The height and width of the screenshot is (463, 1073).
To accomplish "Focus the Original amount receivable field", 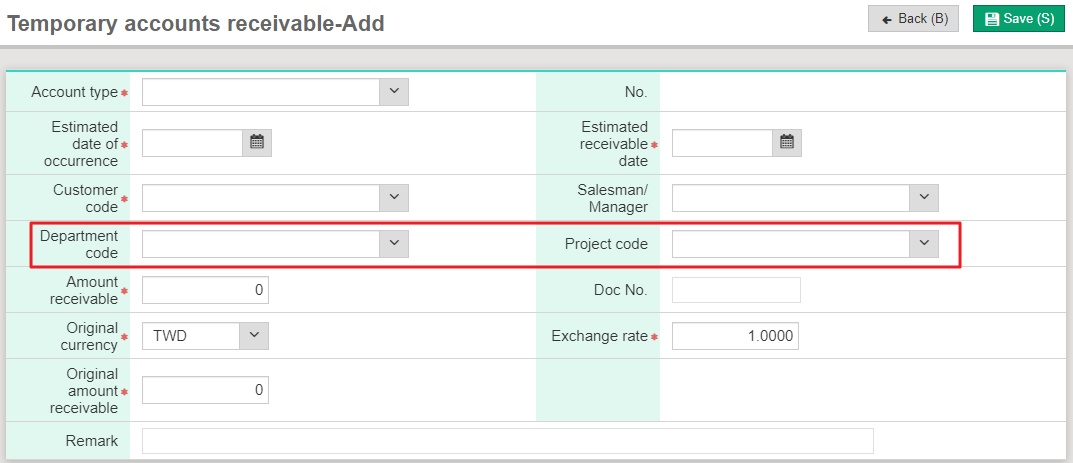I will pos(205,390).
